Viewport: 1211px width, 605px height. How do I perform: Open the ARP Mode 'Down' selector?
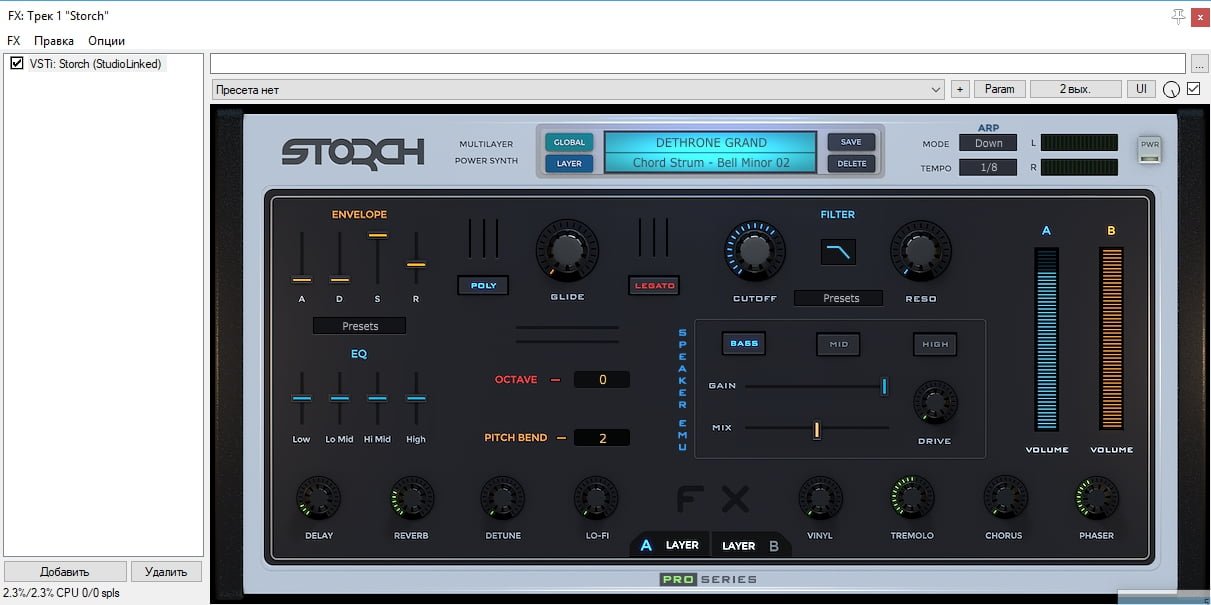[988, 143]
